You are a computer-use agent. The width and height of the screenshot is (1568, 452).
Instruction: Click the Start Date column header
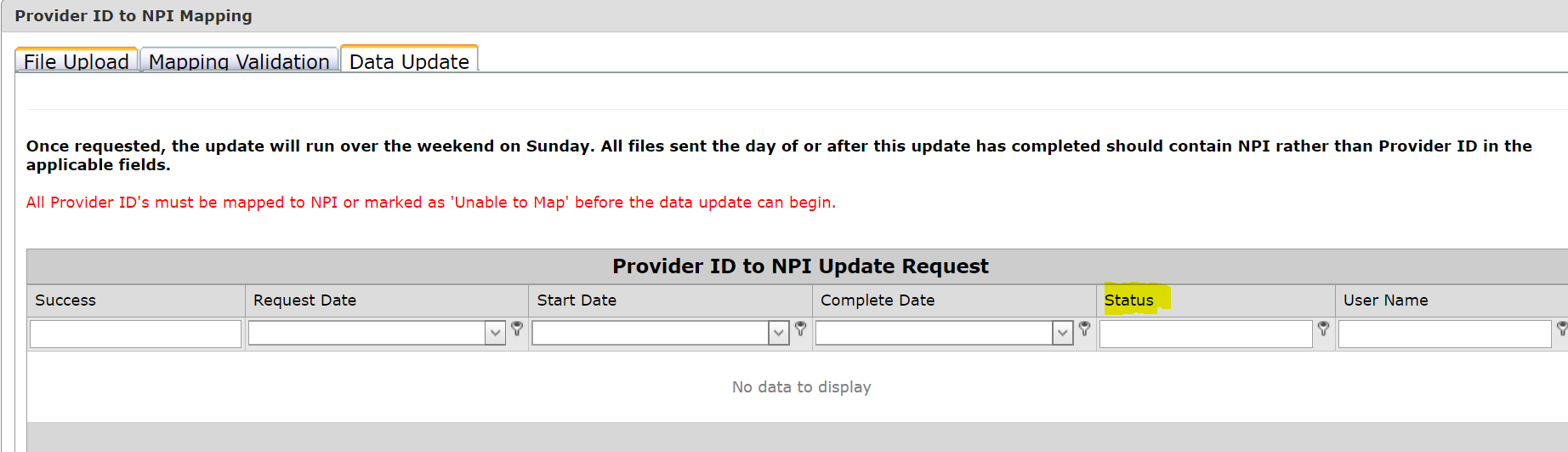(x=577, y=300)
